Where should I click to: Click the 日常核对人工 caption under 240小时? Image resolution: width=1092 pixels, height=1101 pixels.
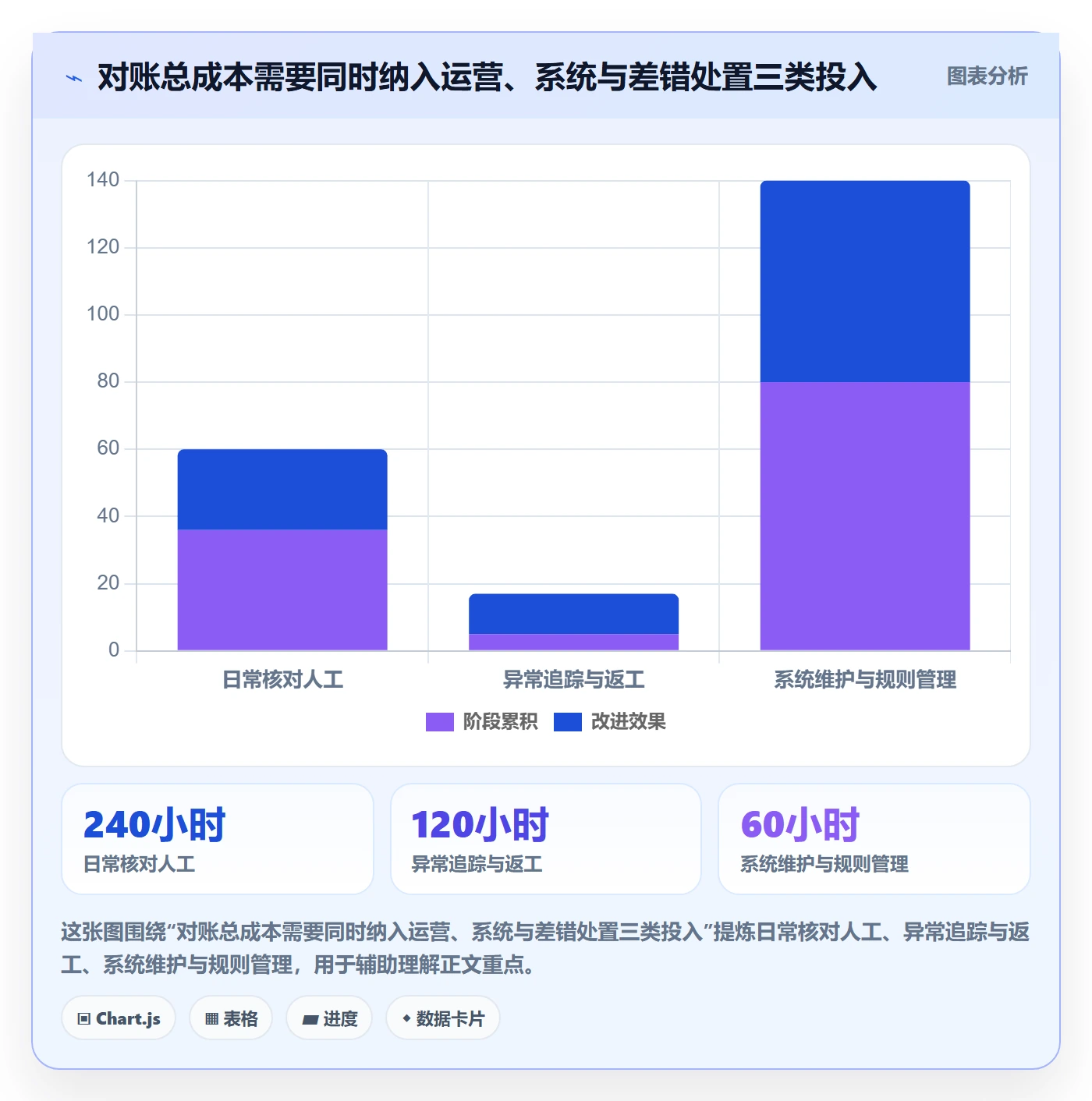pos(140,864)
